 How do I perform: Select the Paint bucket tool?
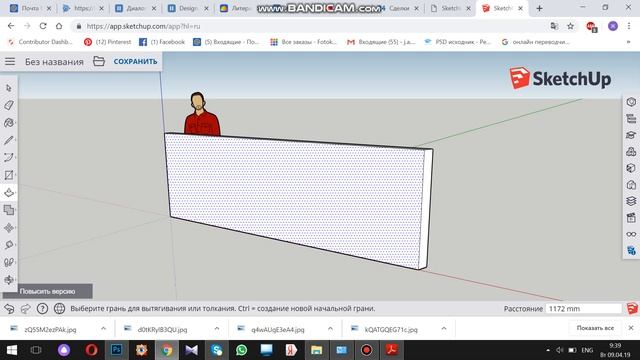point(9,123)
